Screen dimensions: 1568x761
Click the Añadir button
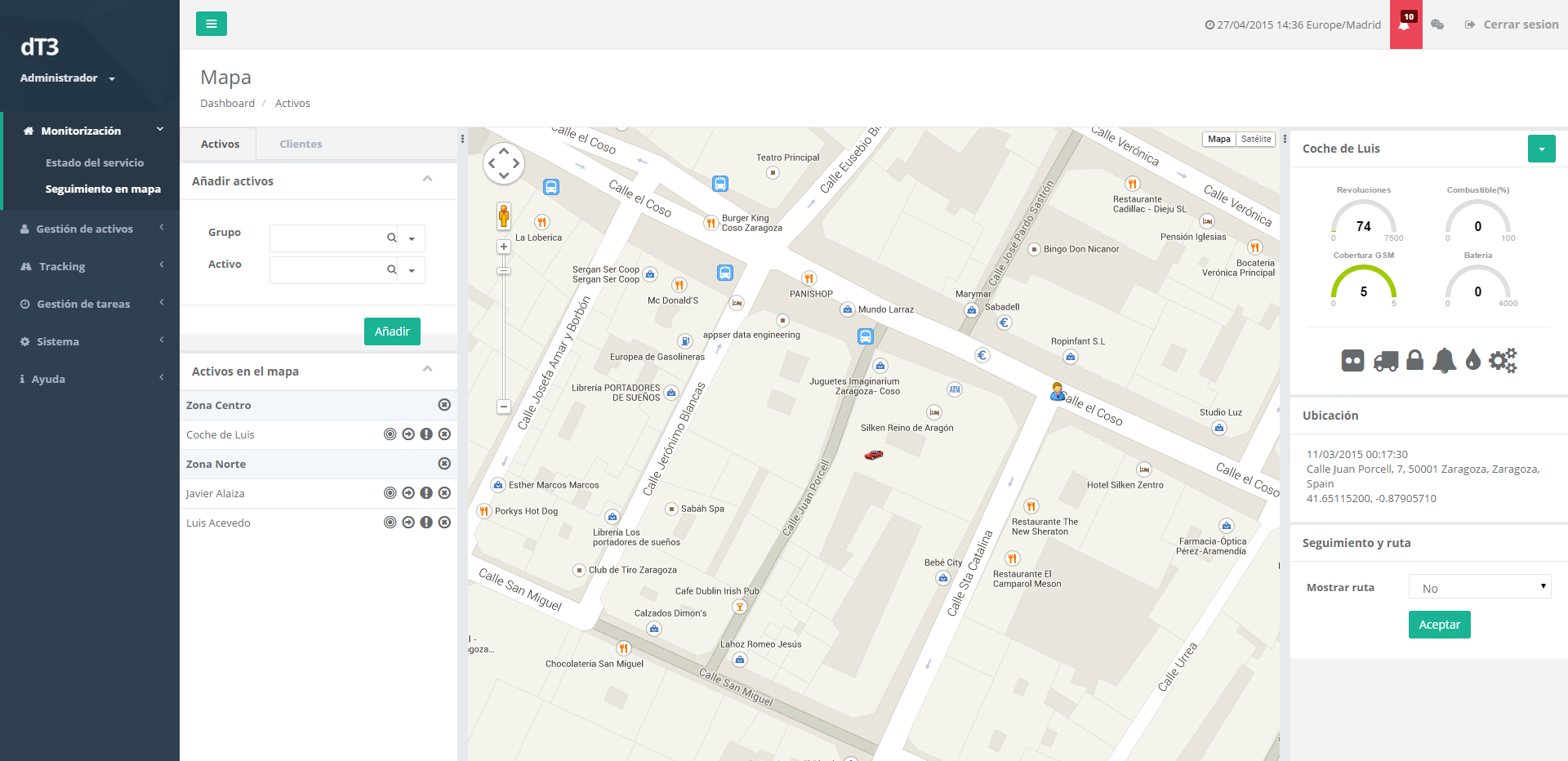pos(392,332)
